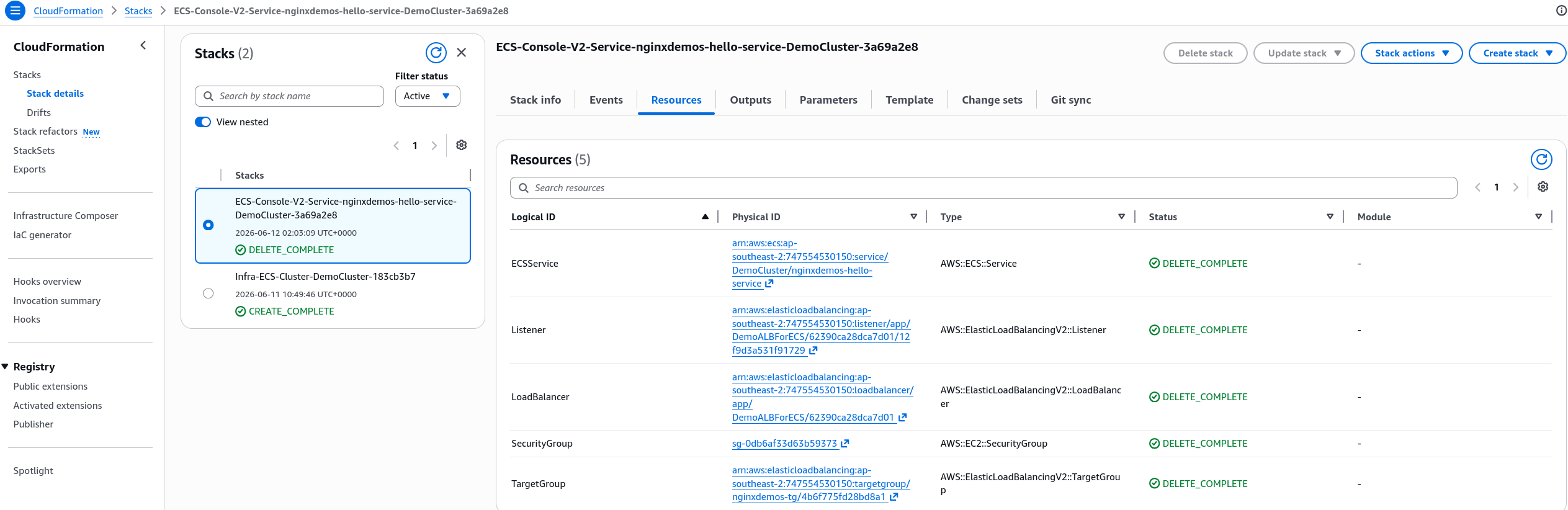Toggle the View nested switch
Viewport: 1568px width, 510px height.
pos(203,122)
